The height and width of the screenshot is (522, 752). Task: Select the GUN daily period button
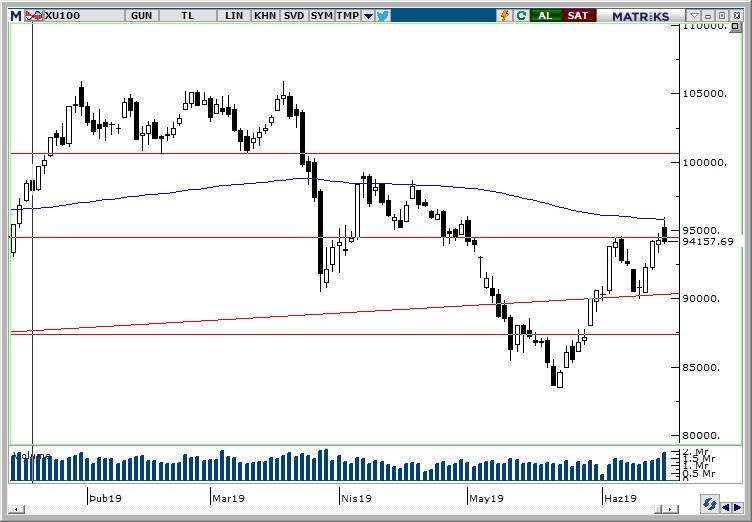click(141, 16)
